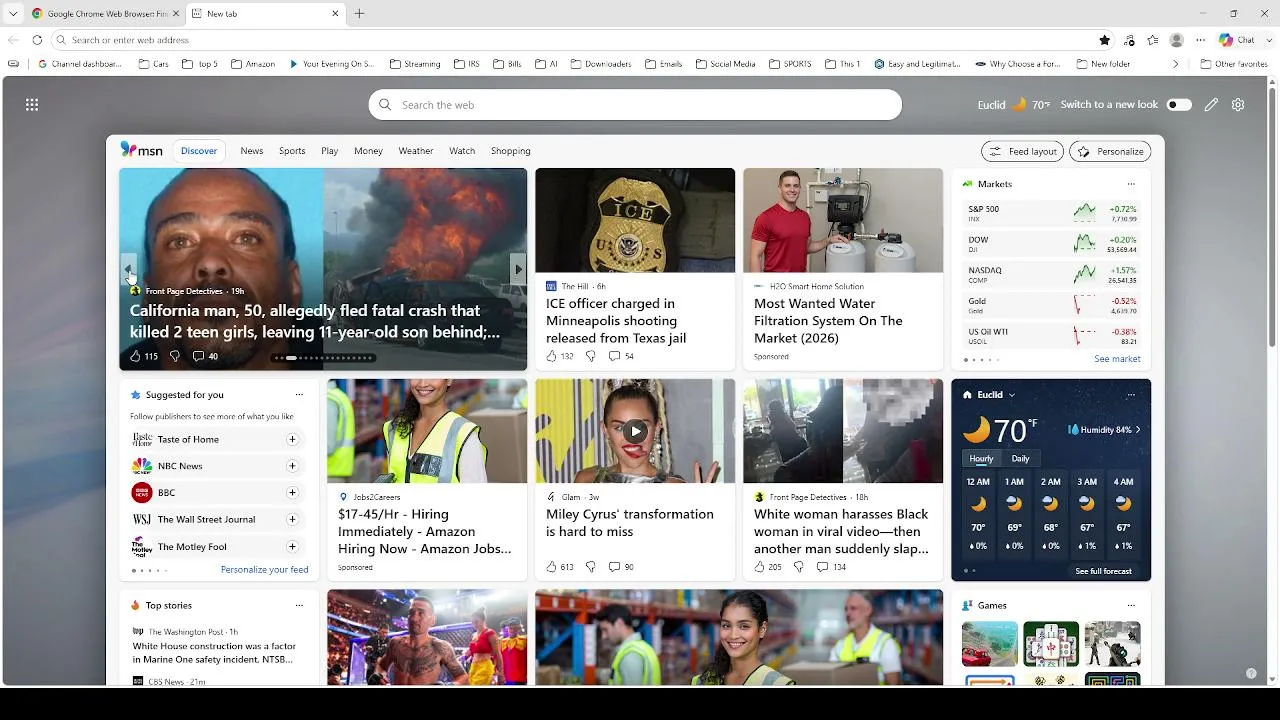Open comments on California man story

205,356
